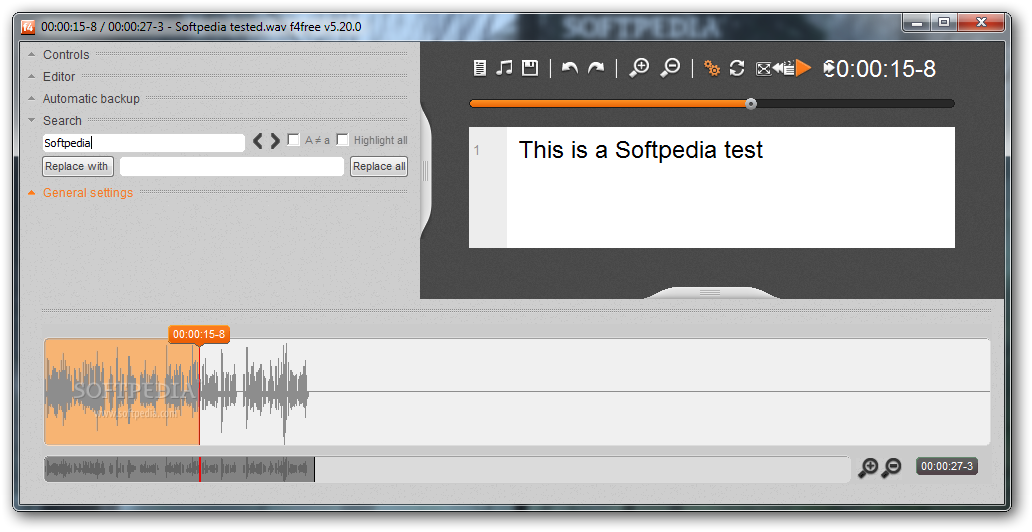Rewind the audio playback
The height and width of the screenshot is (532, 1032).
(777, 68)
